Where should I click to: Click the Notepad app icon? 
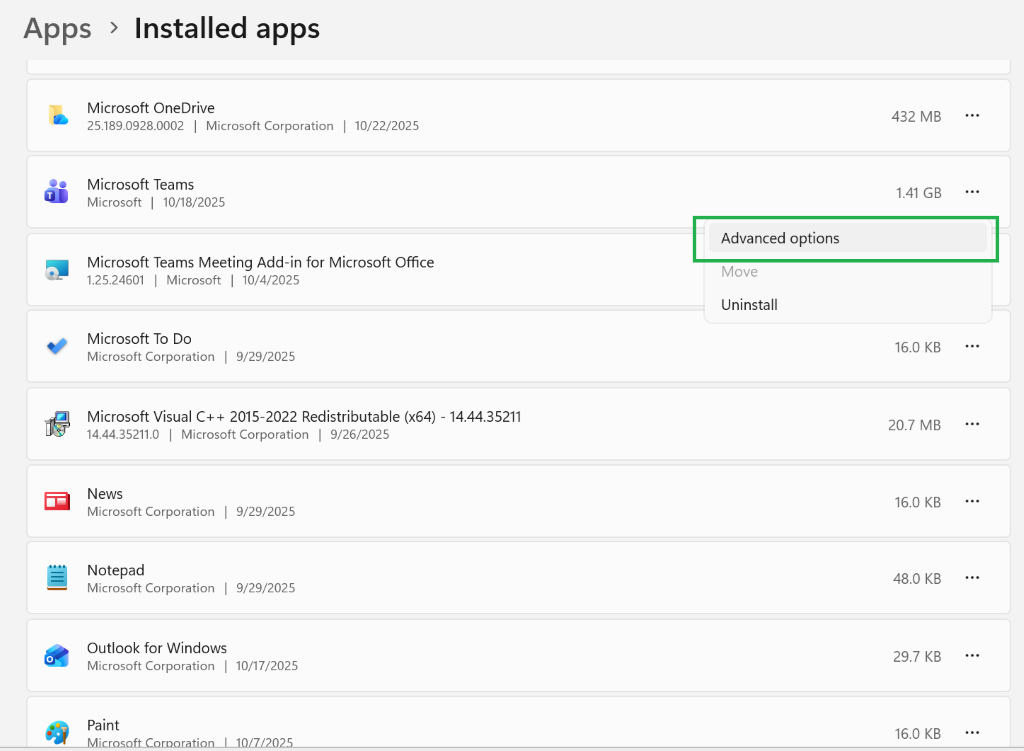[x=57, y=578]
